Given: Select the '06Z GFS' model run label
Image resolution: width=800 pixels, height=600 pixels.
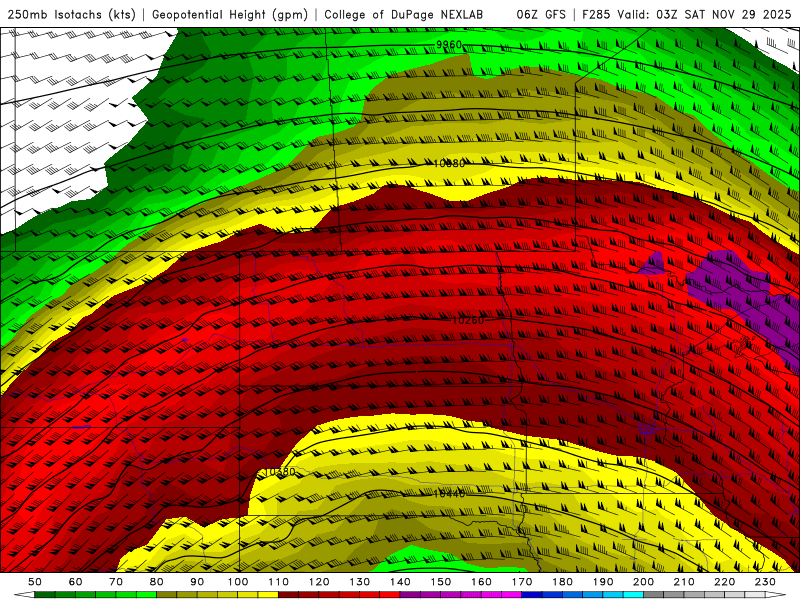Looking at the screenshot, I should (x=541, y=14).
